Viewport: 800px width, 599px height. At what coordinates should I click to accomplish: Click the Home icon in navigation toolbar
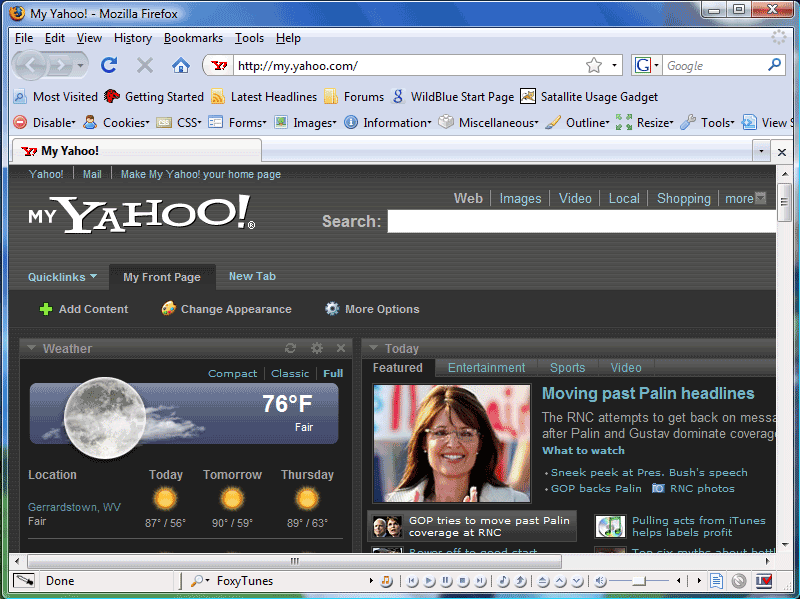coord(180,65)
